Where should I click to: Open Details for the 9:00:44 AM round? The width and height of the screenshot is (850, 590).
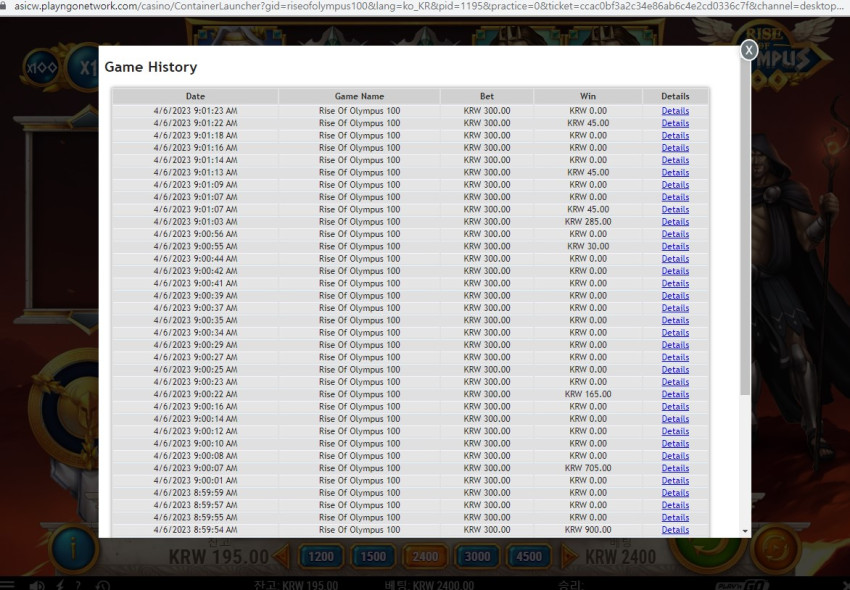(x=675, y=259)
